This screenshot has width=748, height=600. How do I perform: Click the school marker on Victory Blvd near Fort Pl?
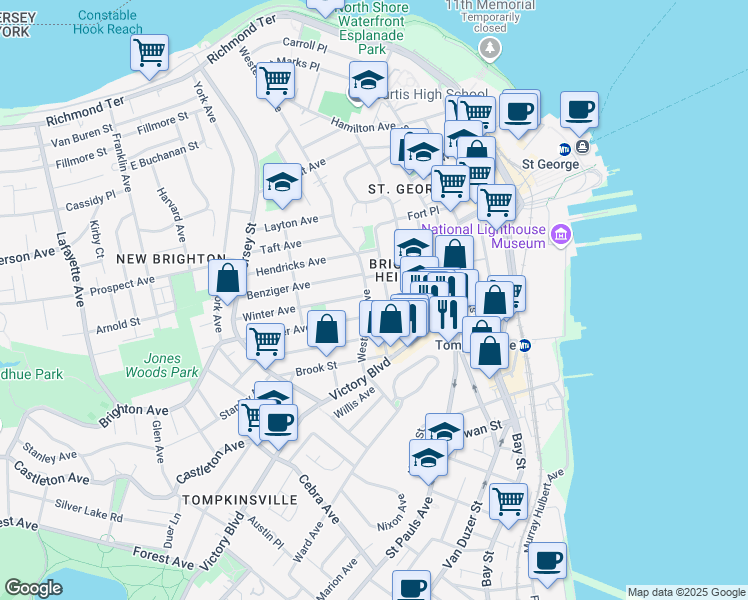coord(413,247)
